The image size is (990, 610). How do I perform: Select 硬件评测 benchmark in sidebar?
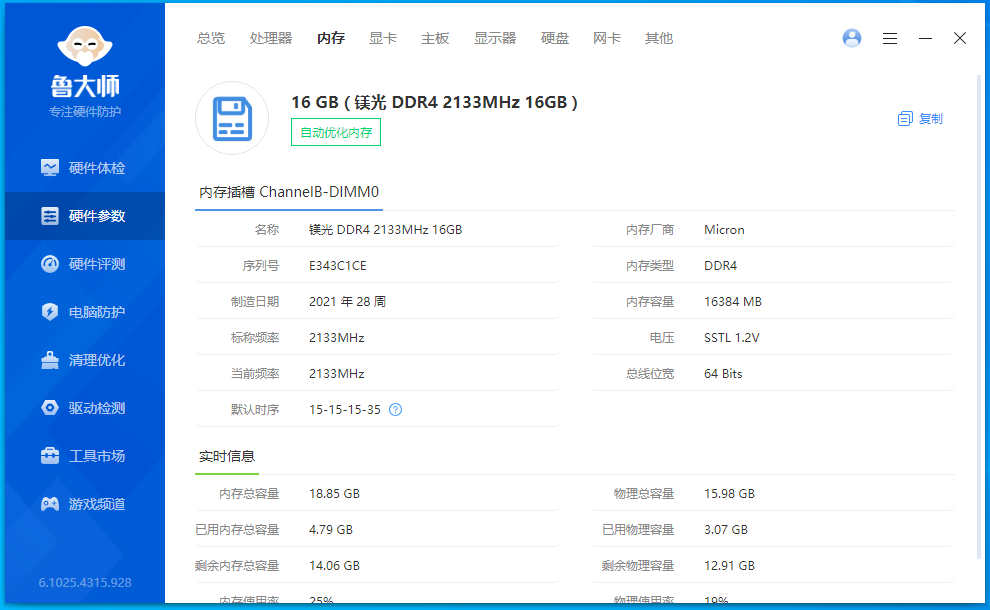(84, 264)
